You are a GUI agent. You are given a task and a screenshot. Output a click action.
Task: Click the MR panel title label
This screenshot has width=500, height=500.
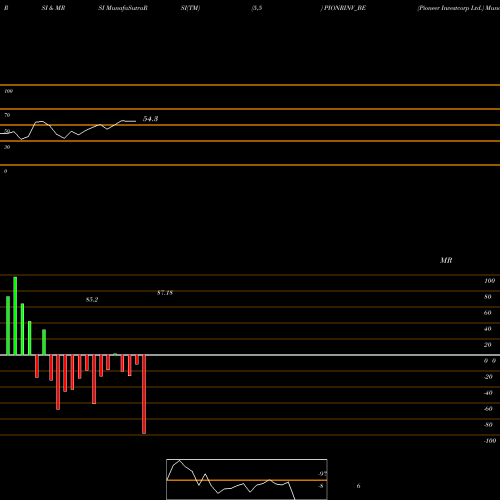(446, 260)
